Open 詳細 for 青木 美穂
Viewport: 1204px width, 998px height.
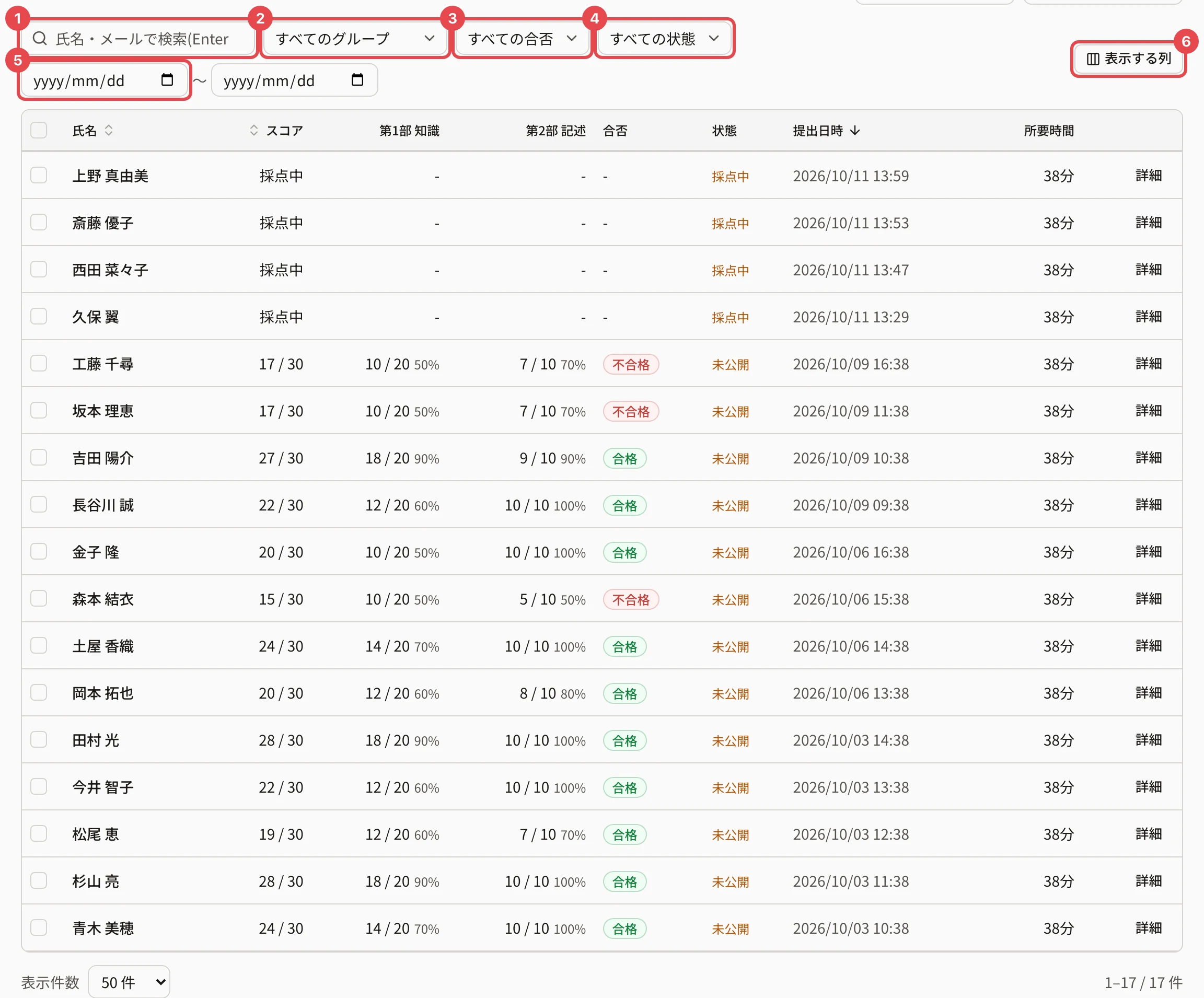pos(1149,927)
